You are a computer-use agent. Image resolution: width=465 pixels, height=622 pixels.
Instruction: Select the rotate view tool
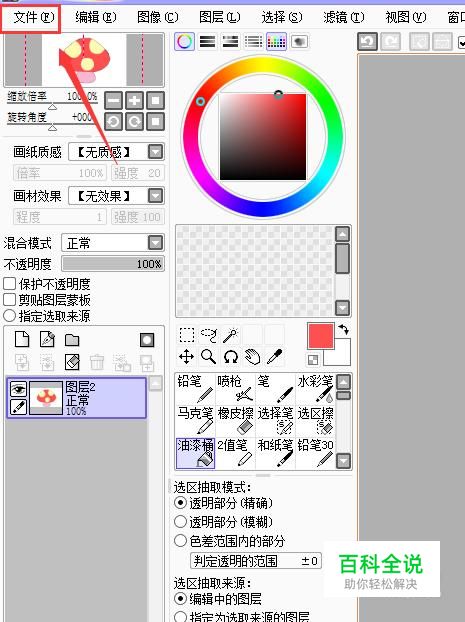(231, 357)
